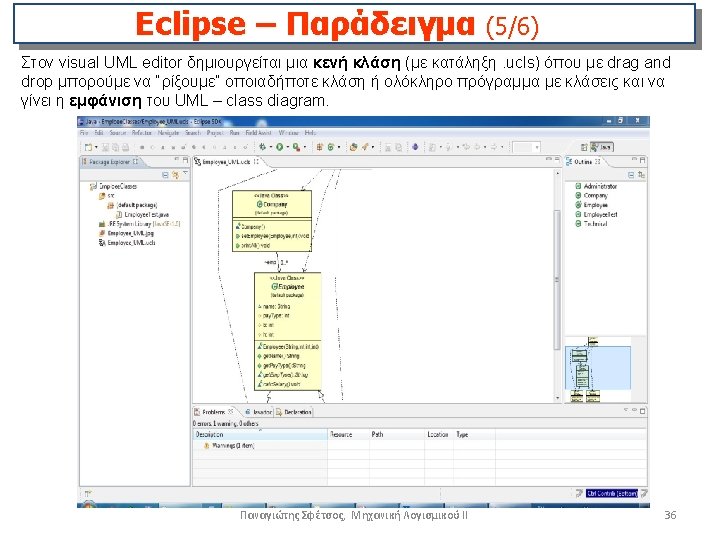Select the Java perspective button
The width and height of the screenshot is (720, 540).
tap(602, 147)
